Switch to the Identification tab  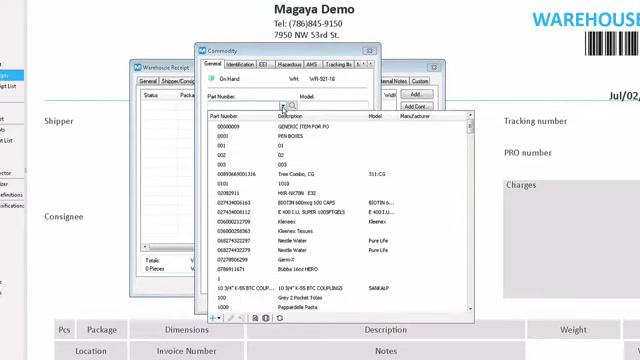240,64
